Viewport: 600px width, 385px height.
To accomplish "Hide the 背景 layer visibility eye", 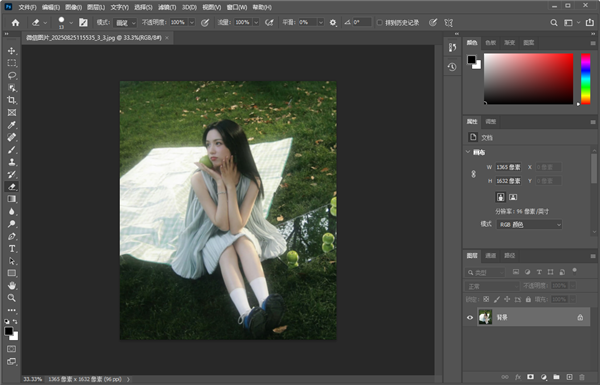I will click(x=470, y=317).
